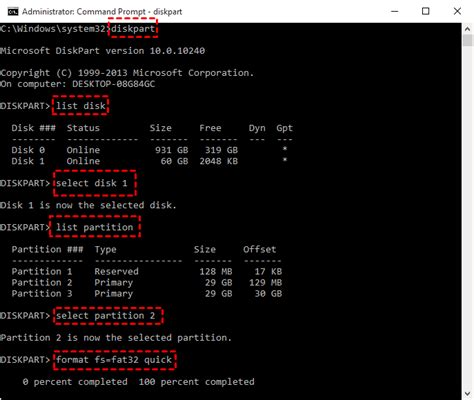The height and width of the screenshot is (400, 474).
Task: Click the 'C:\Windows\system32>' prompt
Action: pyautogui.click(x=55, y=29)
